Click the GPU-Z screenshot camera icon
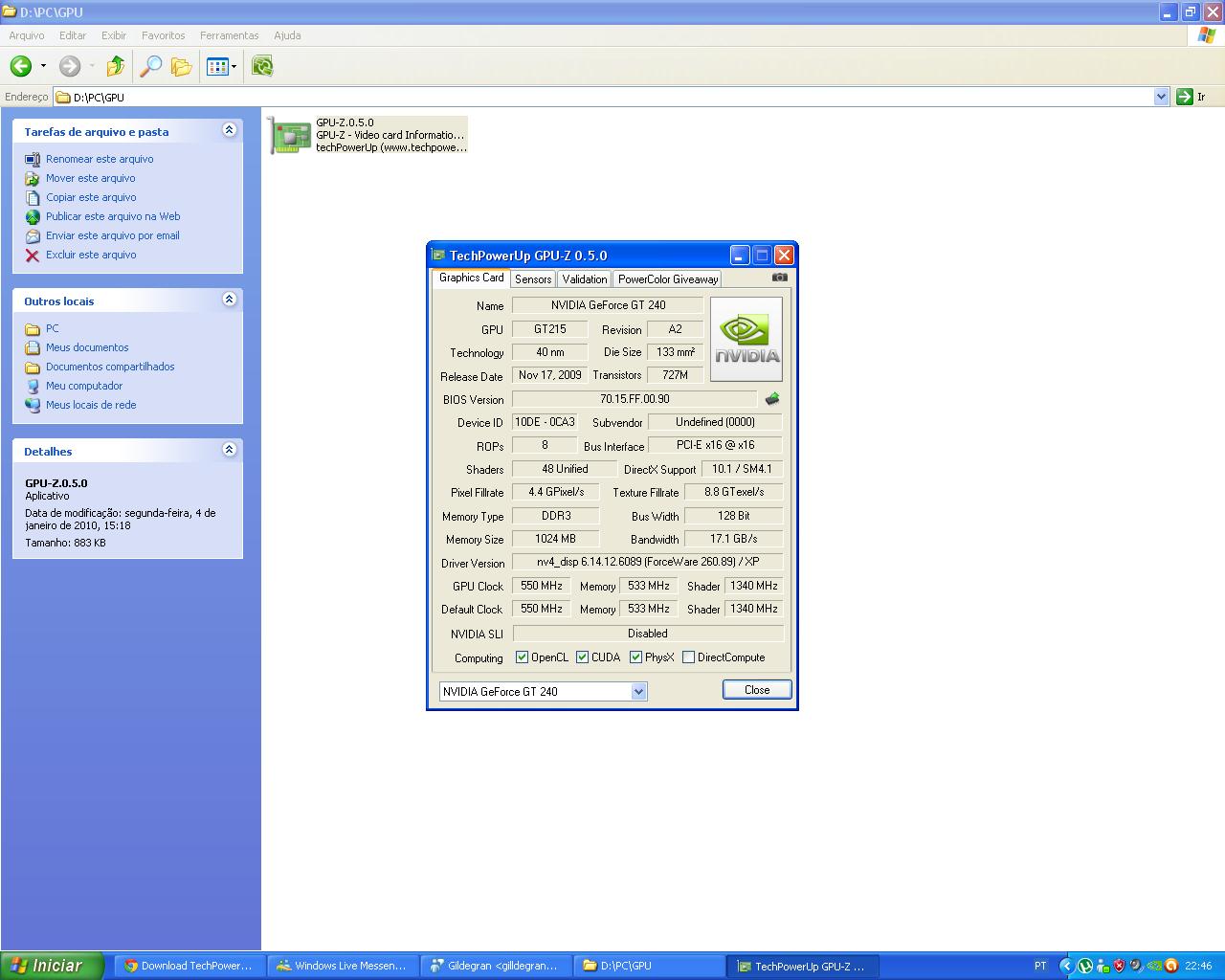 point(780,278)
